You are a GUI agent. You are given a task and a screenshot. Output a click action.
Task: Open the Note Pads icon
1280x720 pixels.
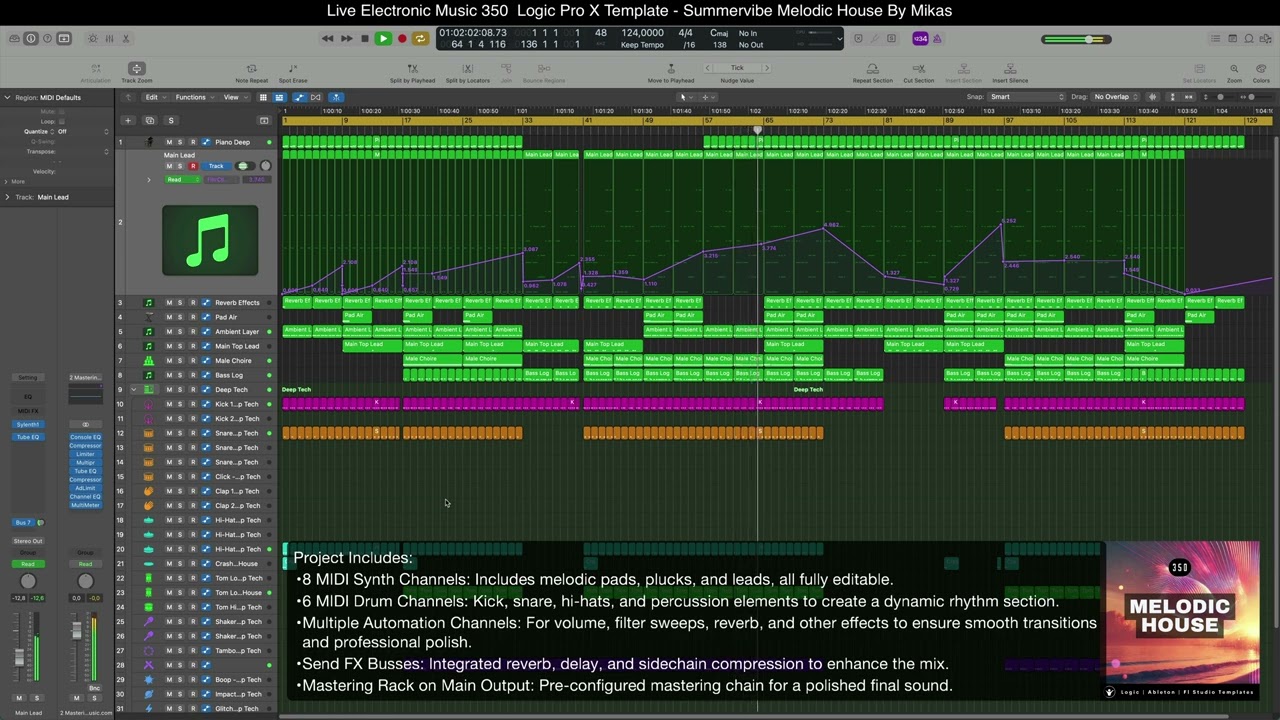coord(1233,39)
